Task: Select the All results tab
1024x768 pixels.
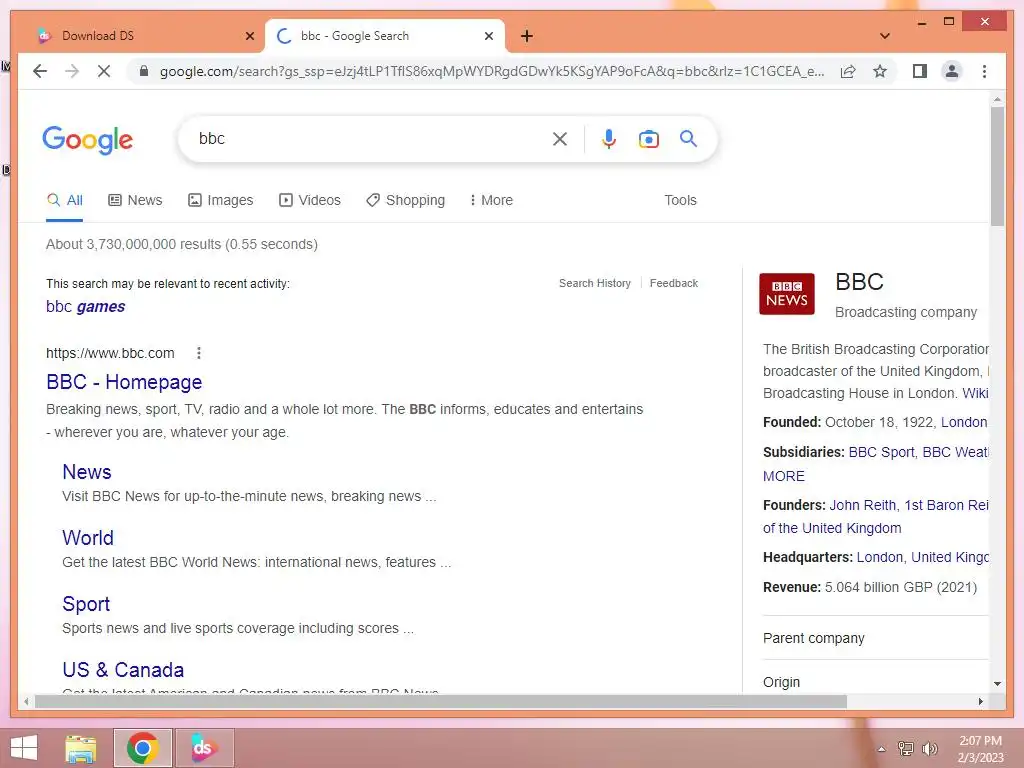Action: pyautogui.click(x=65, y=200)
